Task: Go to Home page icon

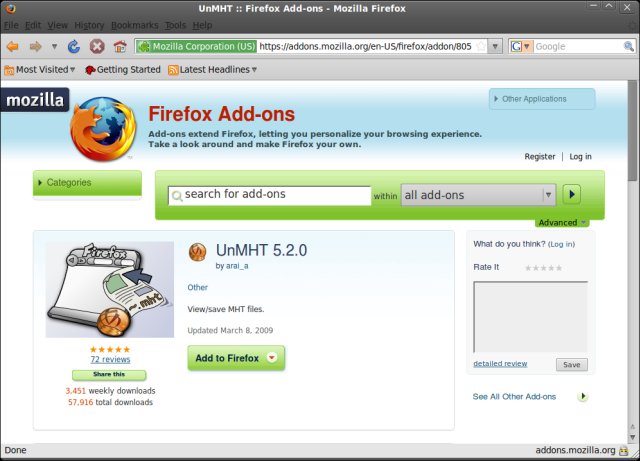Action: (120, 46)
